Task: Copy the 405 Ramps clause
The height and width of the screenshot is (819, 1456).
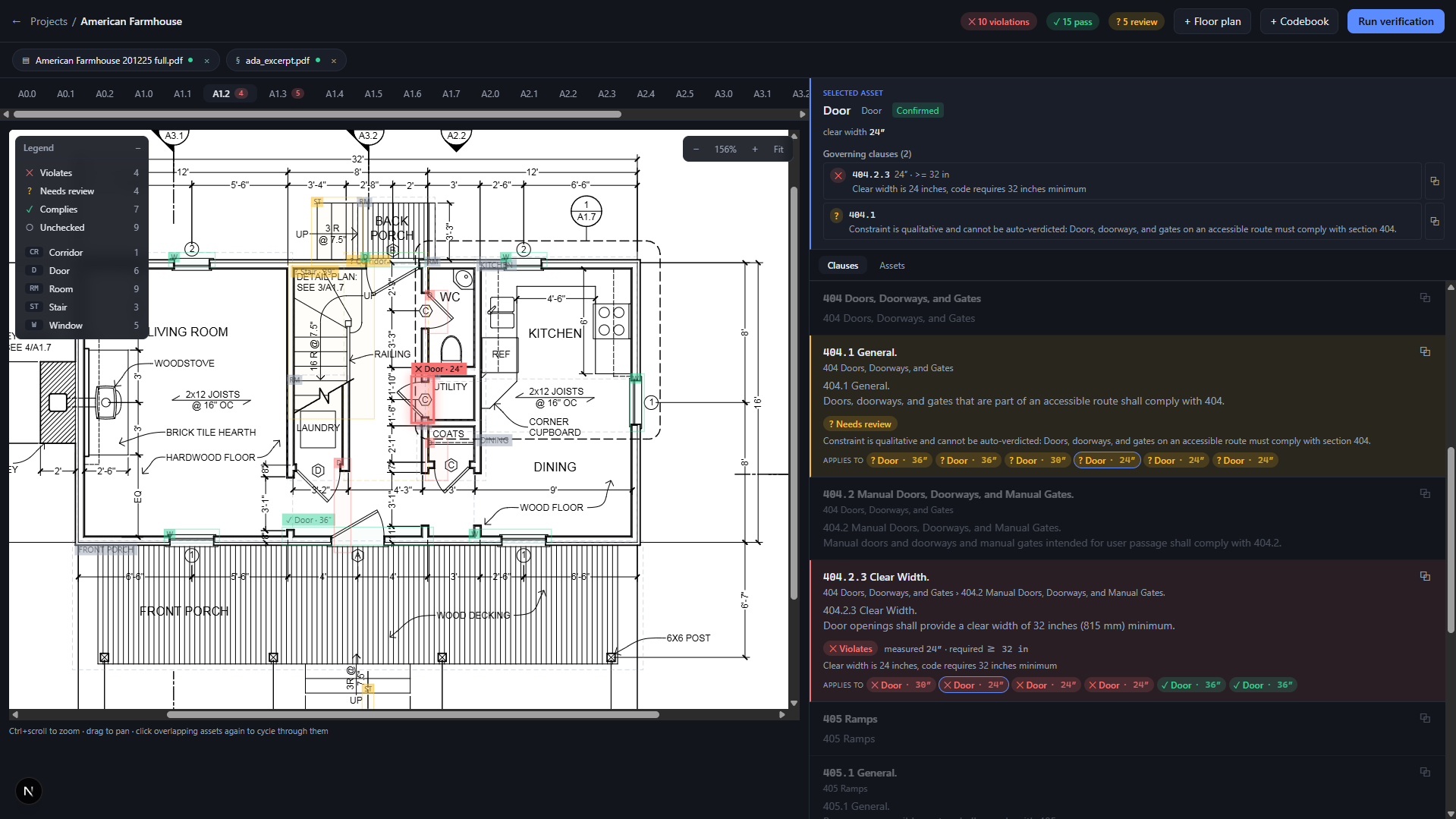Action: (x=1425, y=718)
